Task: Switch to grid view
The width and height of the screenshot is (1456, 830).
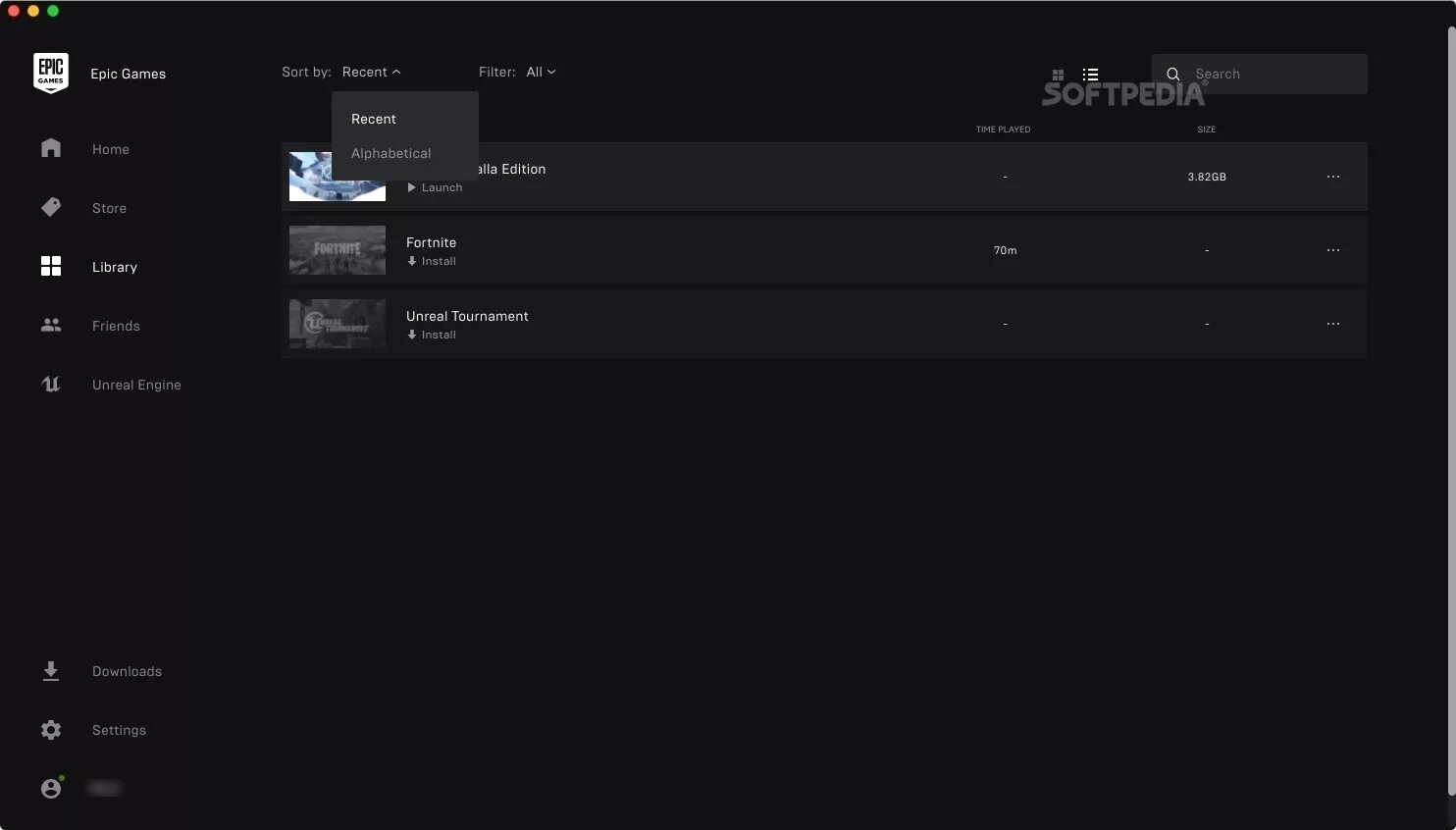Action: pos(1058,75)
